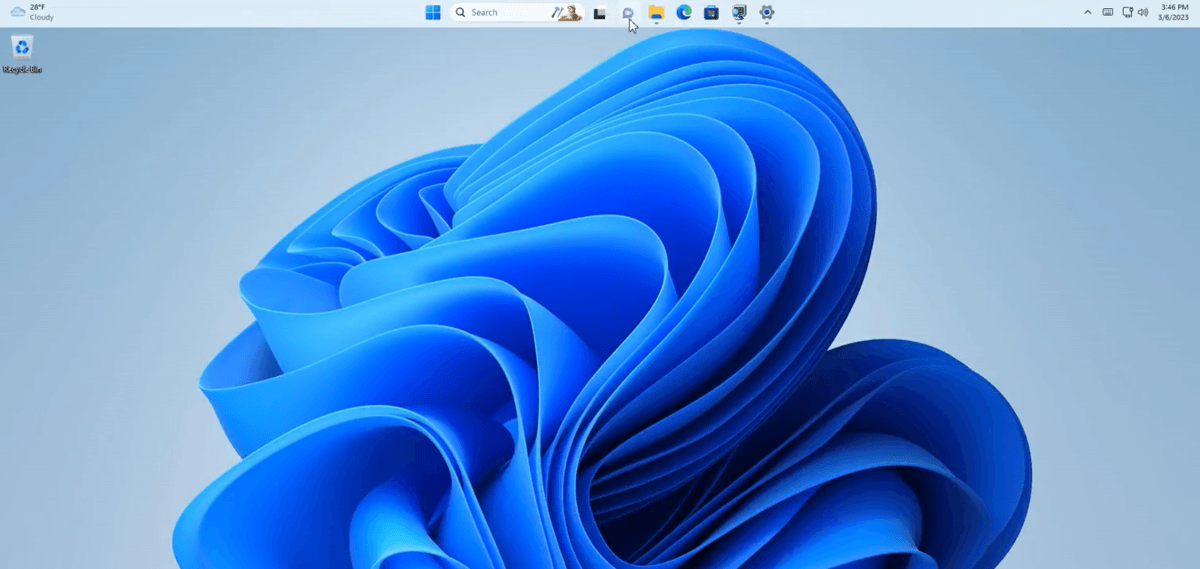Open the Chat icon on the taskbar

click(628, 13)
